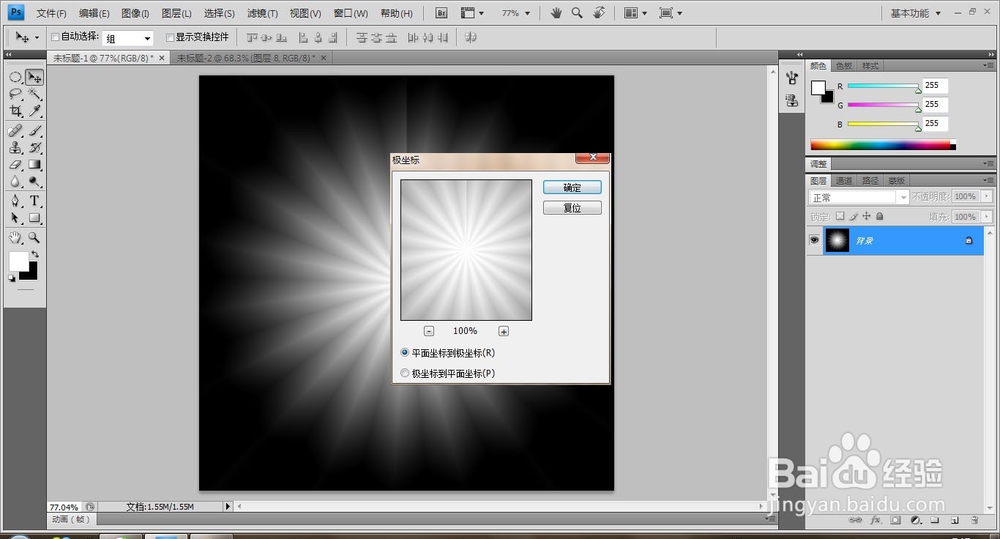Click the Background layer thumbnail

tap(837, 240)
